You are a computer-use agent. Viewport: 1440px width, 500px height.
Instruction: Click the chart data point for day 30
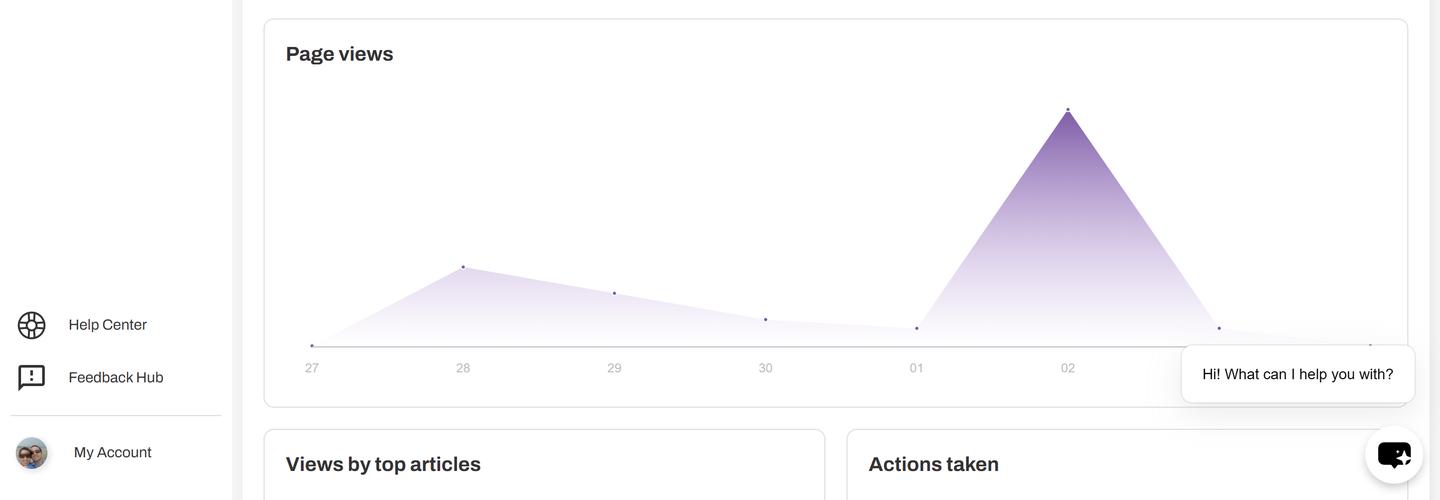pos(766,320)
